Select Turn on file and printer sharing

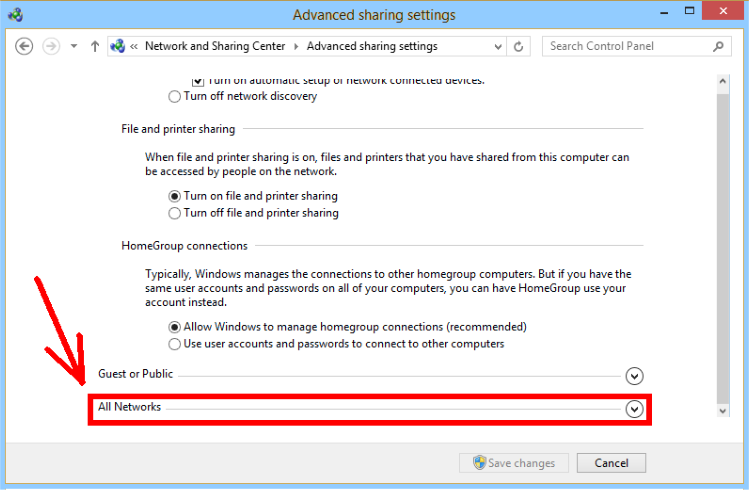(174, 196)
